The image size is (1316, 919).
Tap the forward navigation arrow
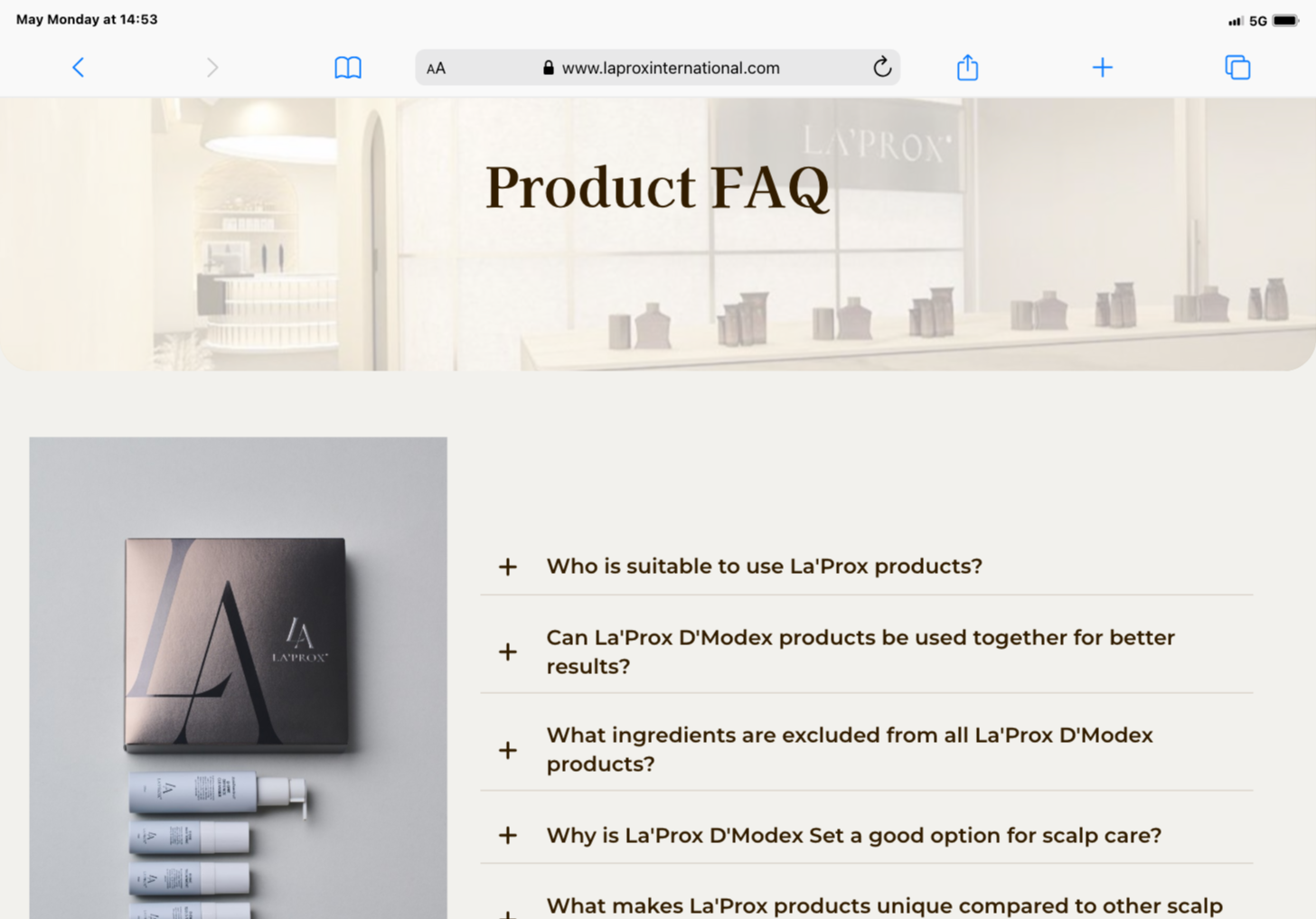(x=211, y=68)
